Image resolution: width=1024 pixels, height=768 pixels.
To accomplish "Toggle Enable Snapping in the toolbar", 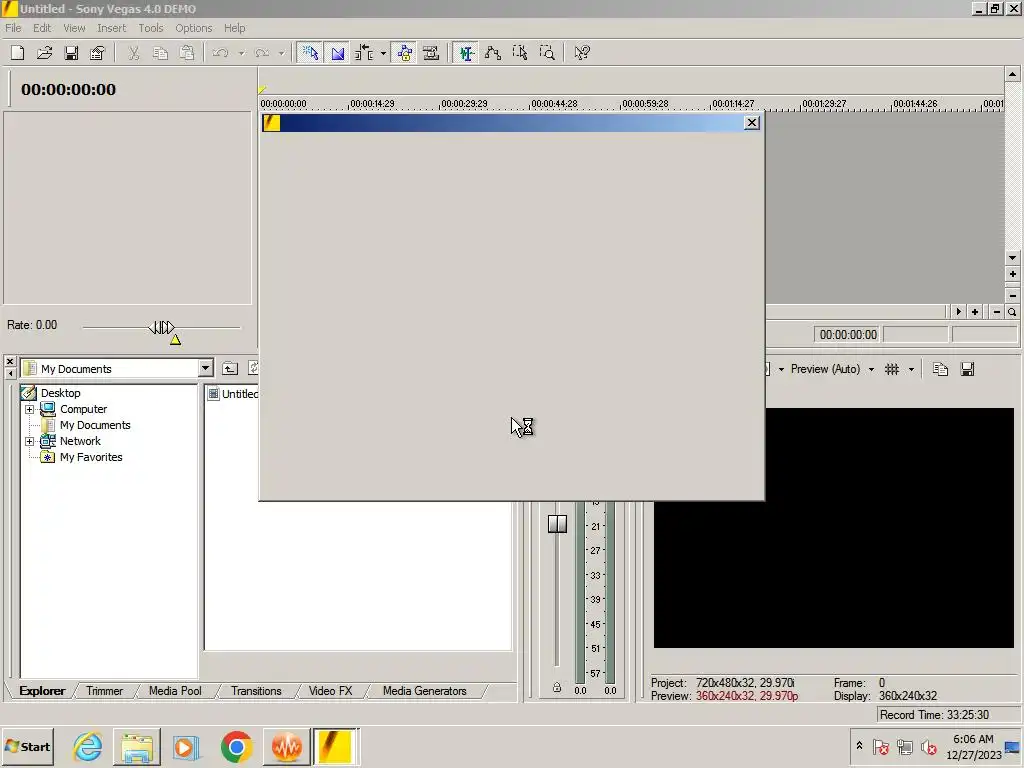I will tap(310, 53).
